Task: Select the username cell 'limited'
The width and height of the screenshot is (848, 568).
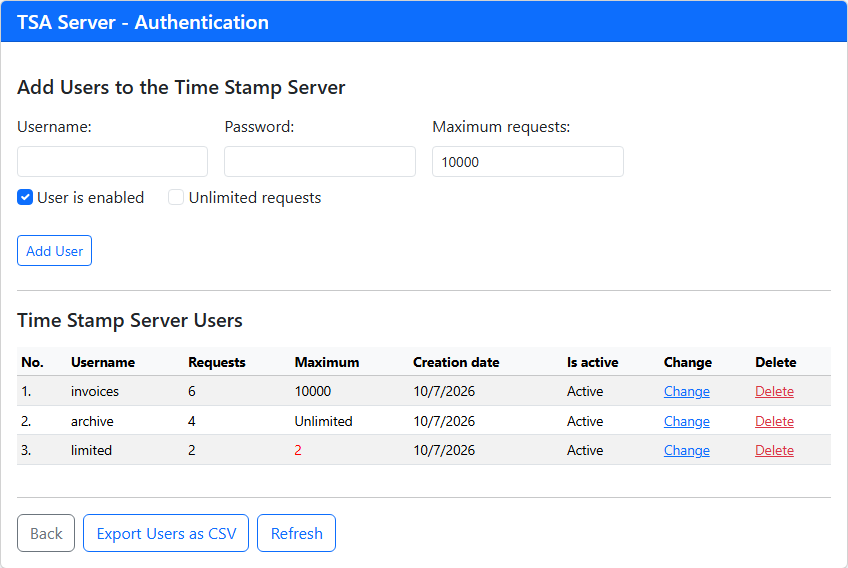Action: [x=91, y=450]
